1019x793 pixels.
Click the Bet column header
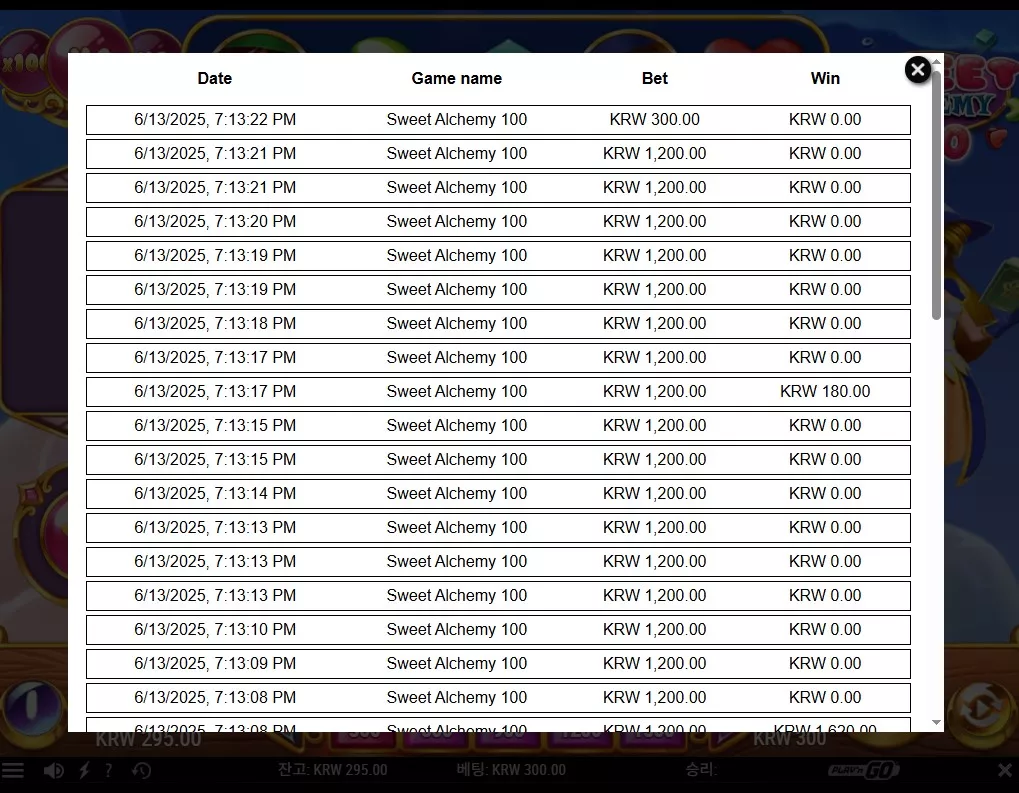(x=654, y=78)
